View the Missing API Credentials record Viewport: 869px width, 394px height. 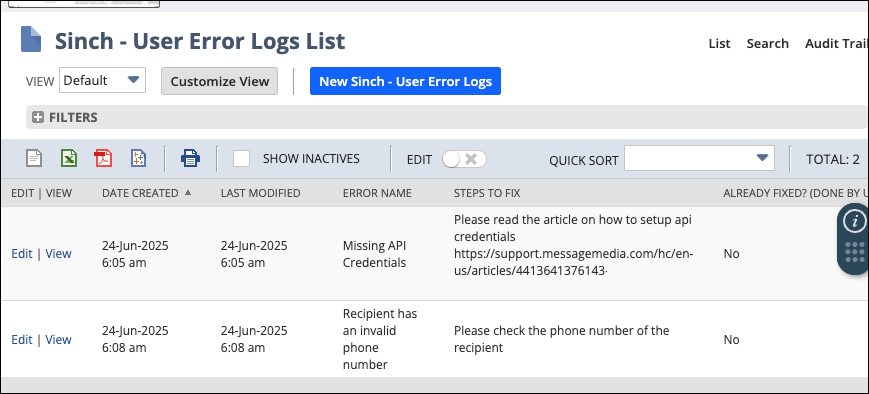point(58,253)
